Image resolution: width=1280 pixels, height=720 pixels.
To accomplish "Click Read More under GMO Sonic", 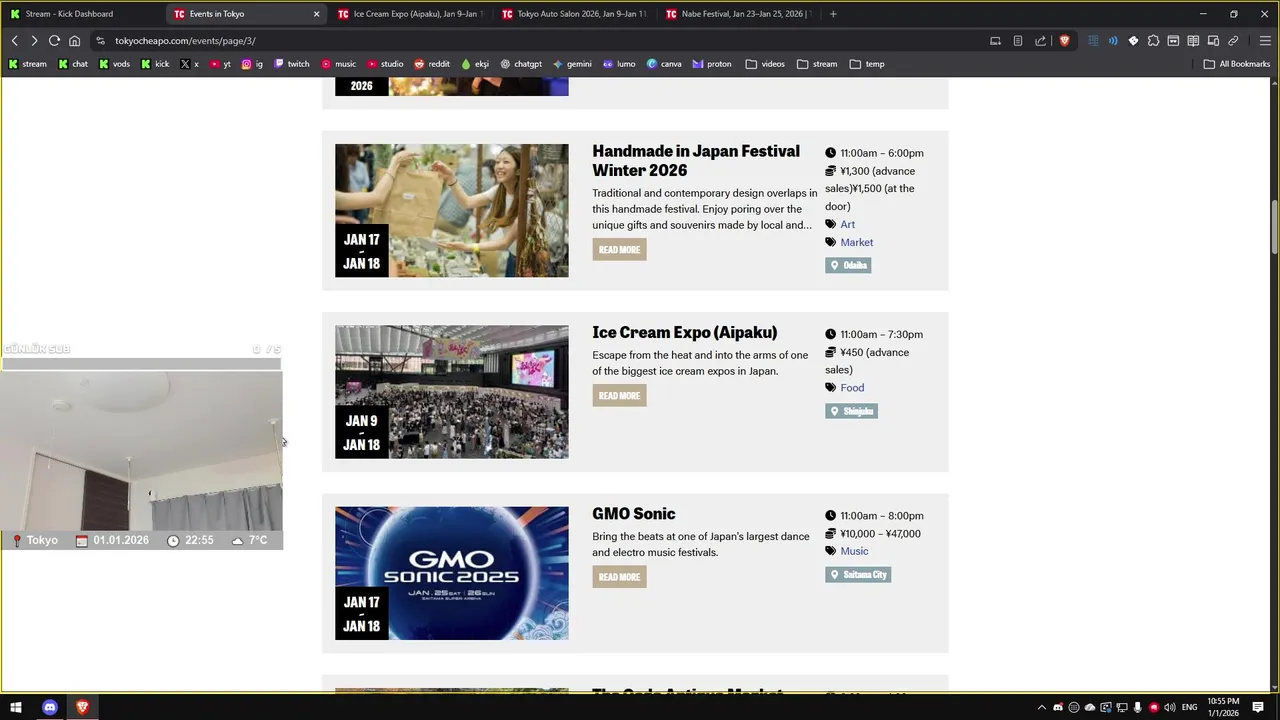I will [x=619, y=576].
